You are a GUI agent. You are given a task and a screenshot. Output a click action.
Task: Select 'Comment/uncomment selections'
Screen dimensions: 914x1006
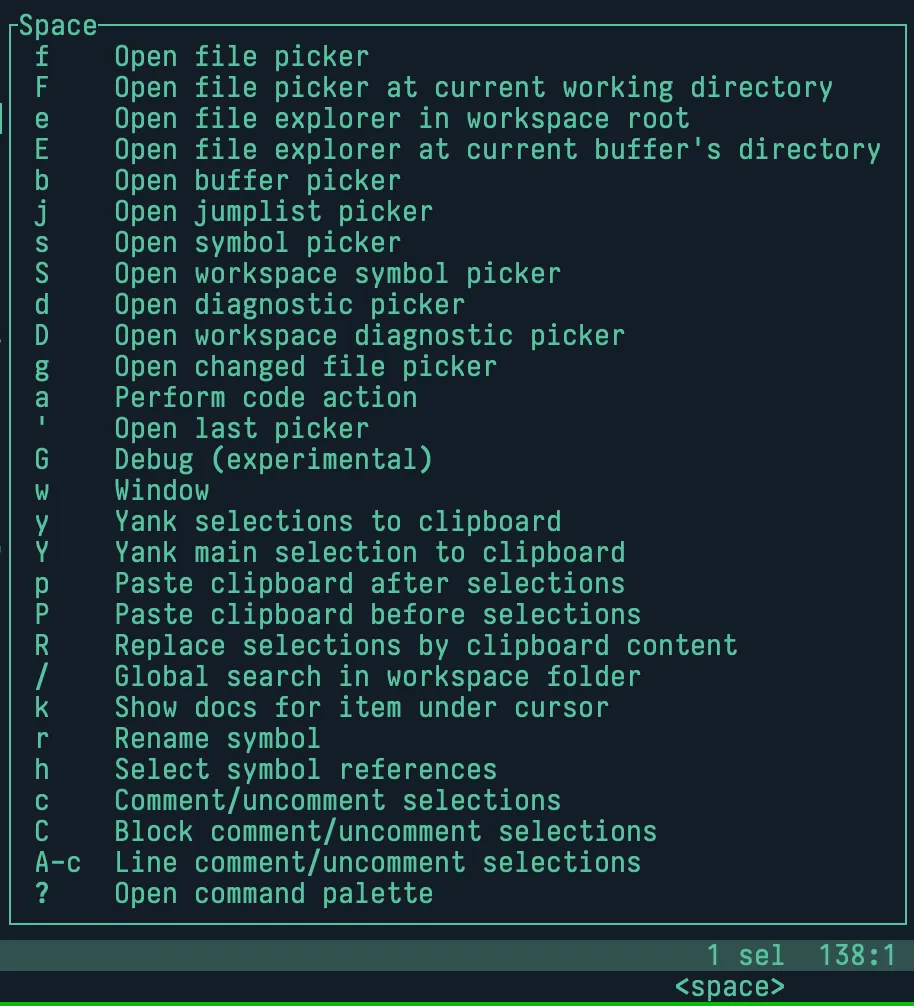[x=335, y=800]
